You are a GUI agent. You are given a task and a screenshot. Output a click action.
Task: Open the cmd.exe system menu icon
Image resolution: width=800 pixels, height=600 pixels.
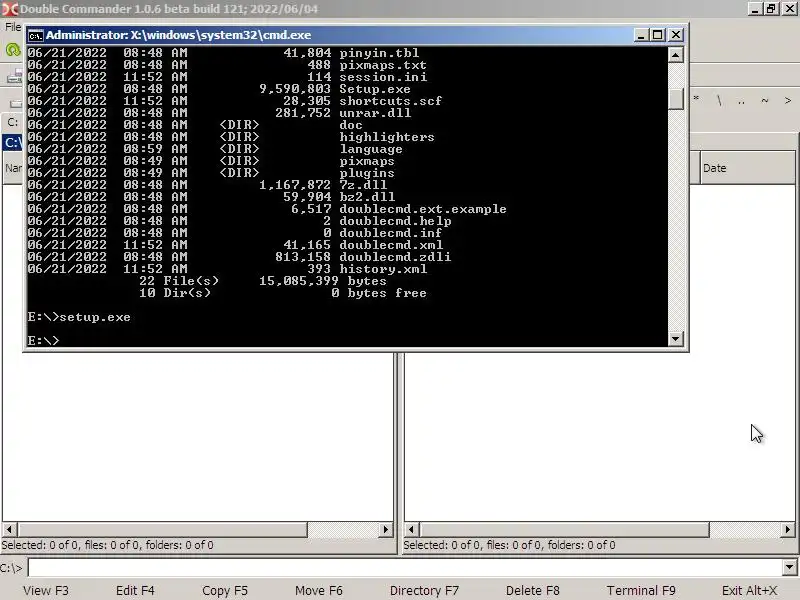point(35,35)
